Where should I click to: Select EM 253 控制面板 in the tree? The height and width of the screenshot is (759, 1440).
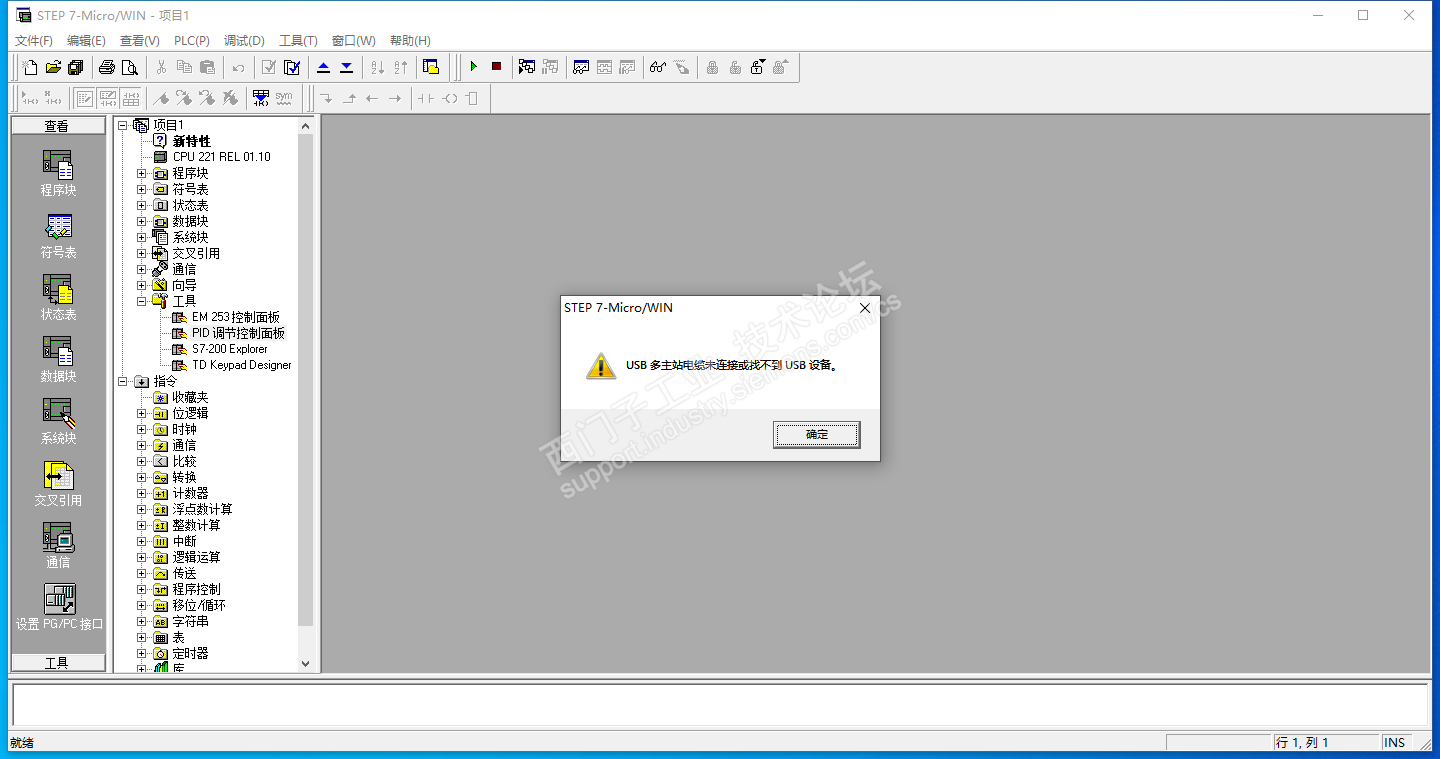point(236,317)
